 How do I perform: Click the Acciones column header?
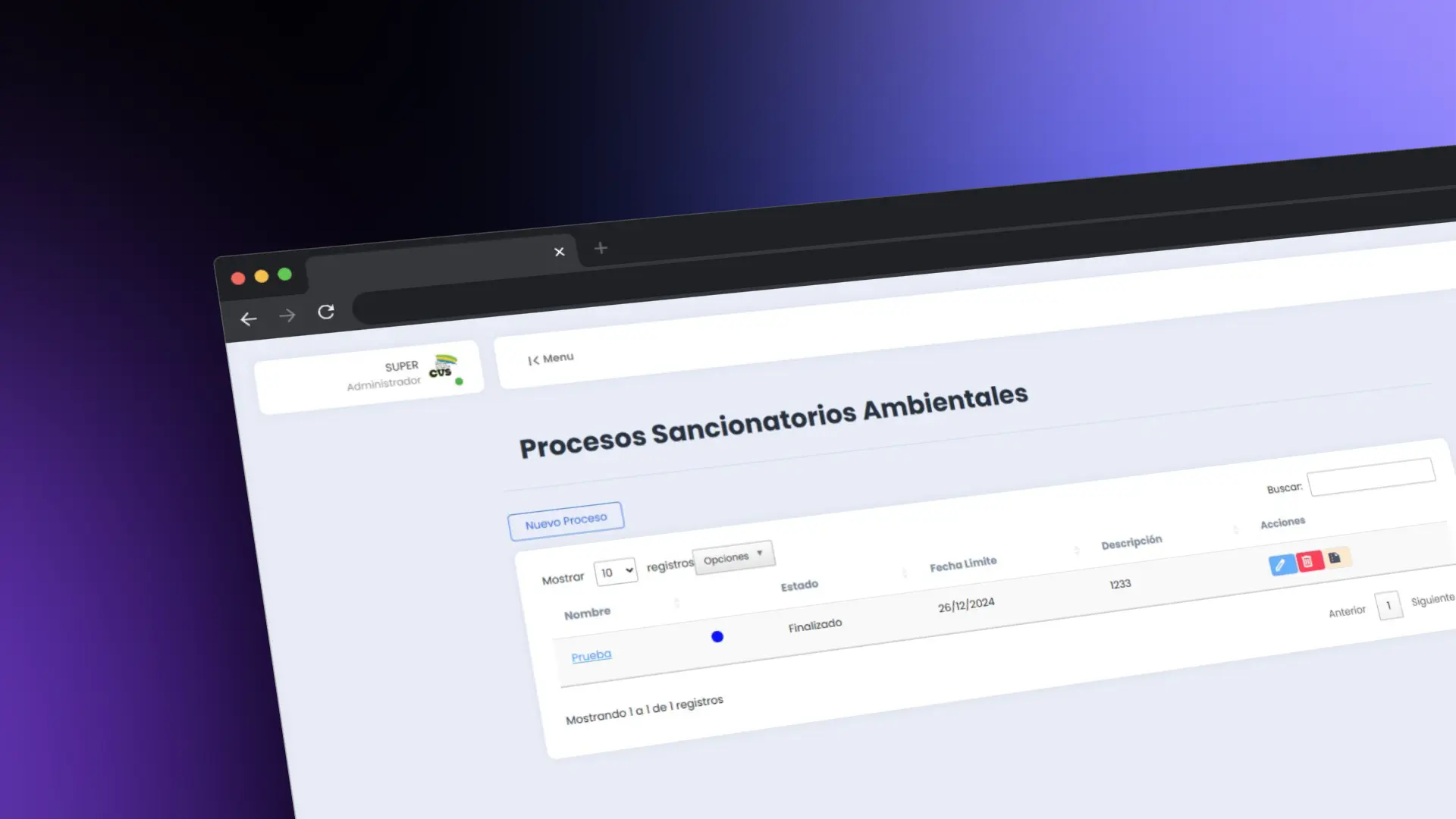(x=1283, y=522)
